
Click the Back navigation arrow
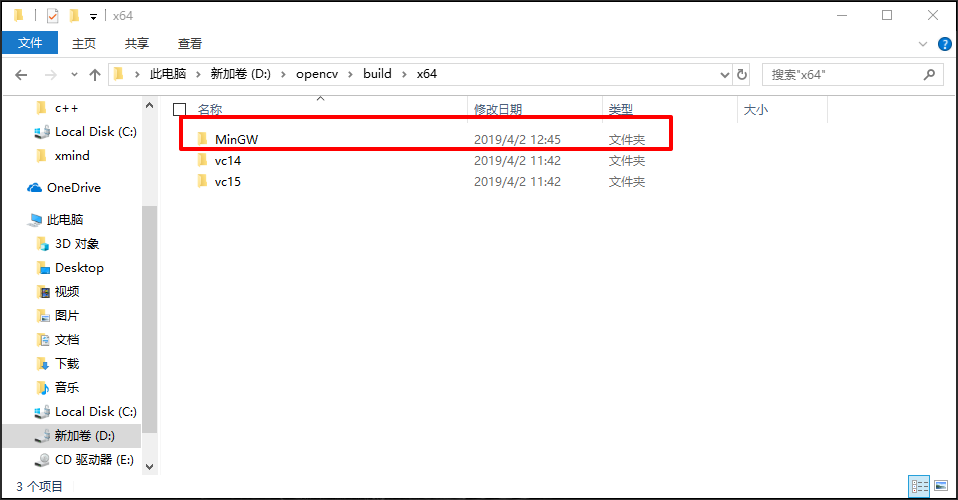tap(21, 75)
